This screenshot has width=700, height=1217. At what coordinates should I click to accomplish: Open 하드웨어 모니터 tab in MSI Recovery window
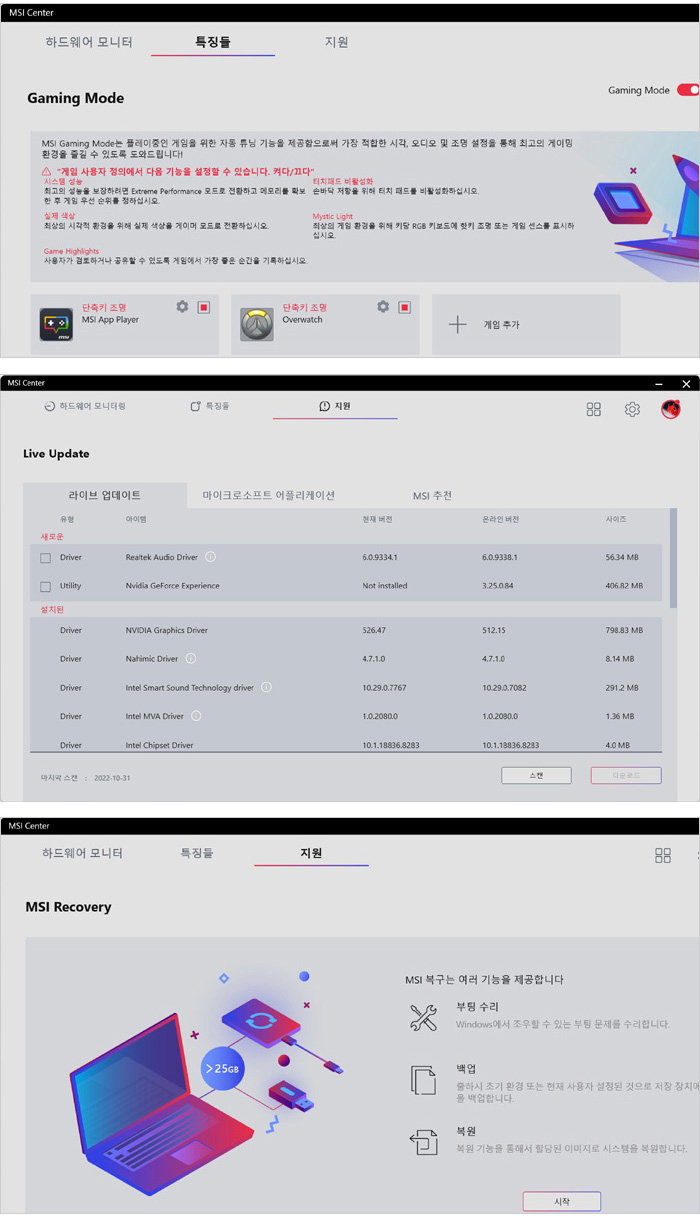click(x=83, y=854)
